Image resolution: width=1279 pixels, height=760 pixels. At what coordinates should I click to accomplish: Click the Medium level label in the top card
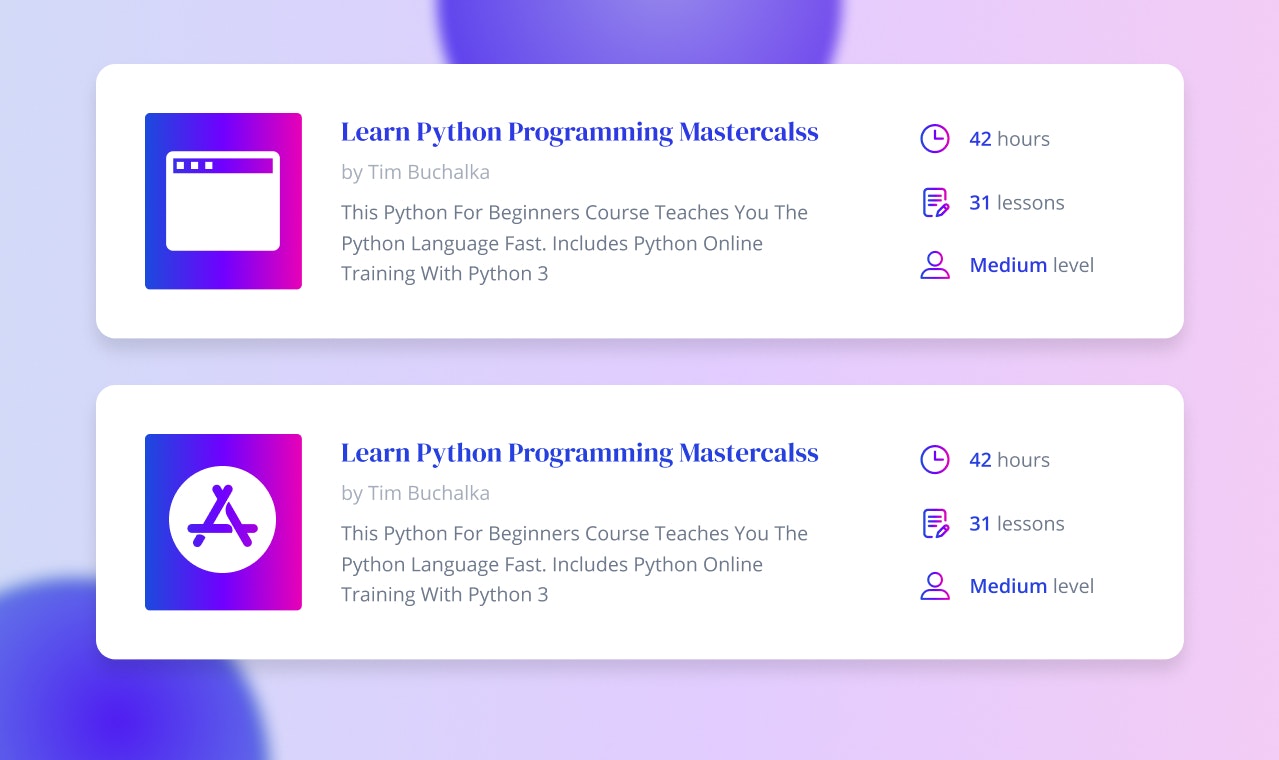[1031, 266]
